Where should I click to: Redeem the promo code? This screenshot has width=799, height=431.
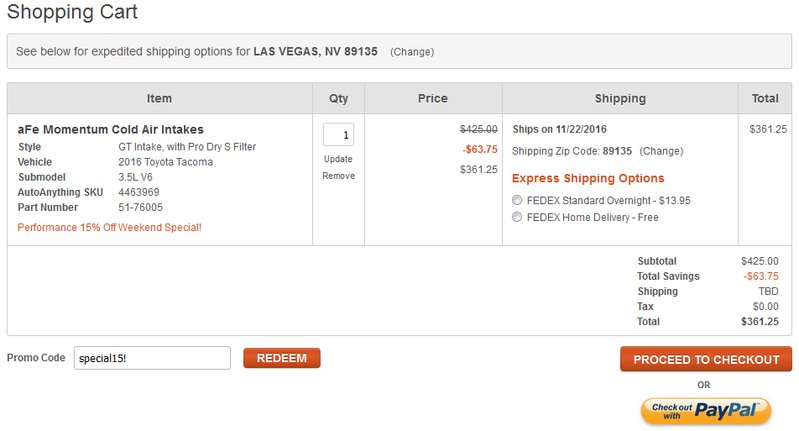coord(282,358)
